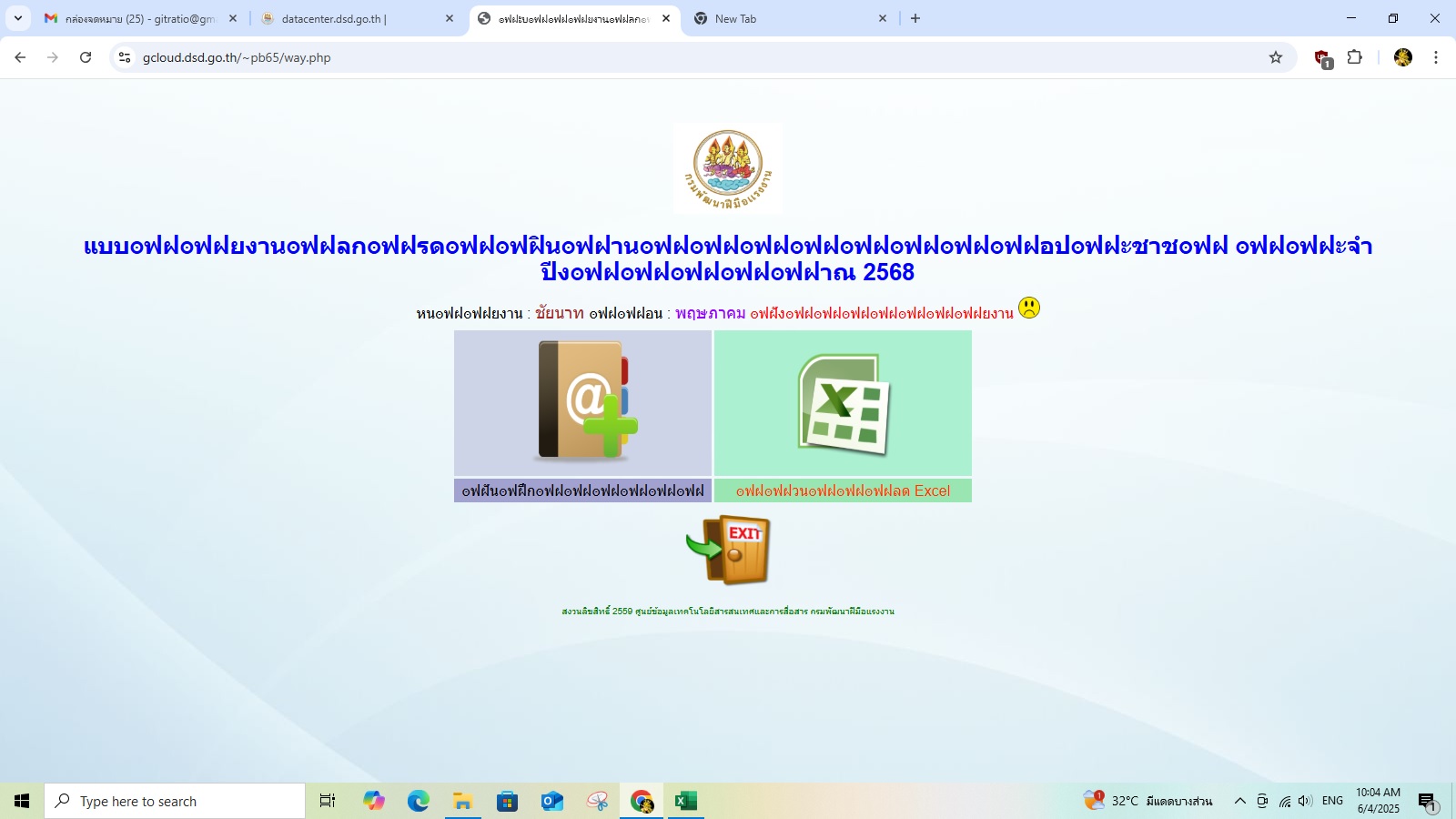Open Copilot from taskbar
This screenshot has width=1456, height=819.
374,801
